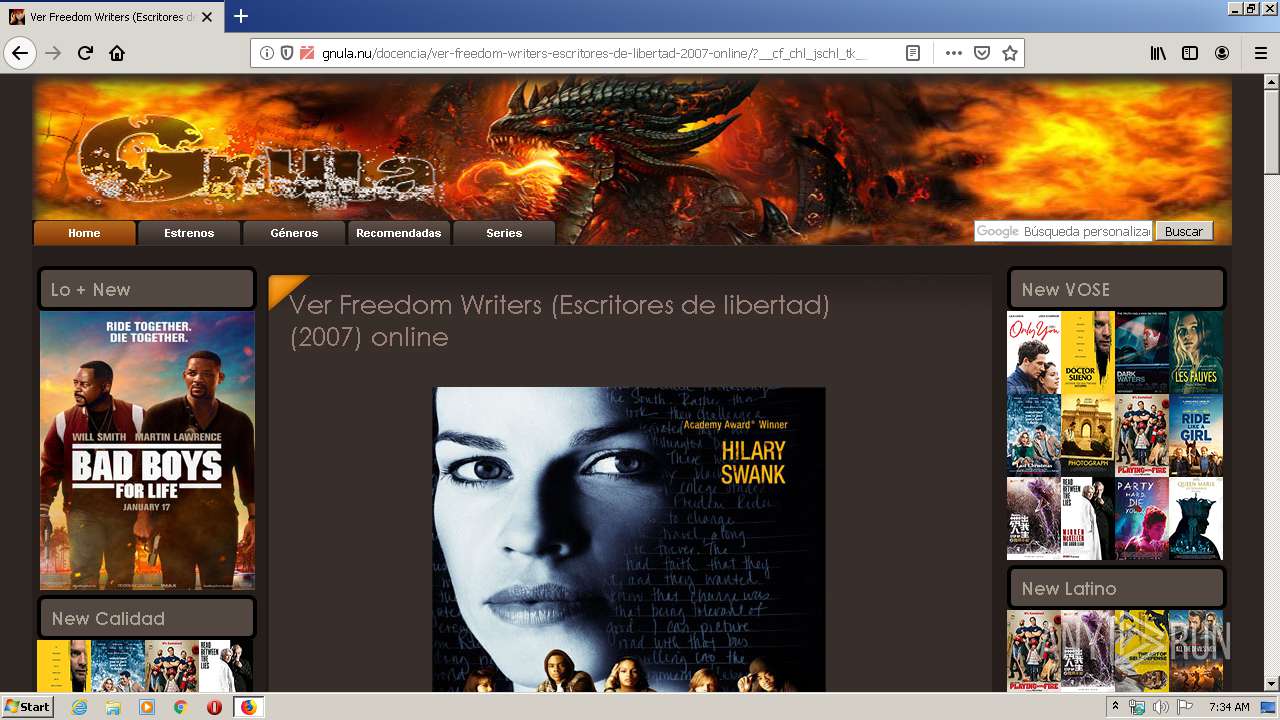Screen dimensions: 1280x720
Task: Click the address bar URL field
Action: 595,53
